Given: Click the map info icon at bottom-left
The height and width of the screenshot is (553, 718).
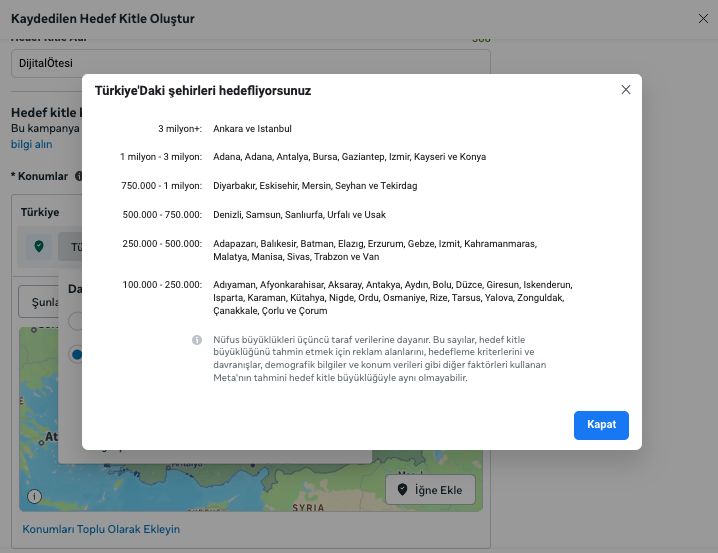Looking at the screenshot, I should (x=35, y=496).
